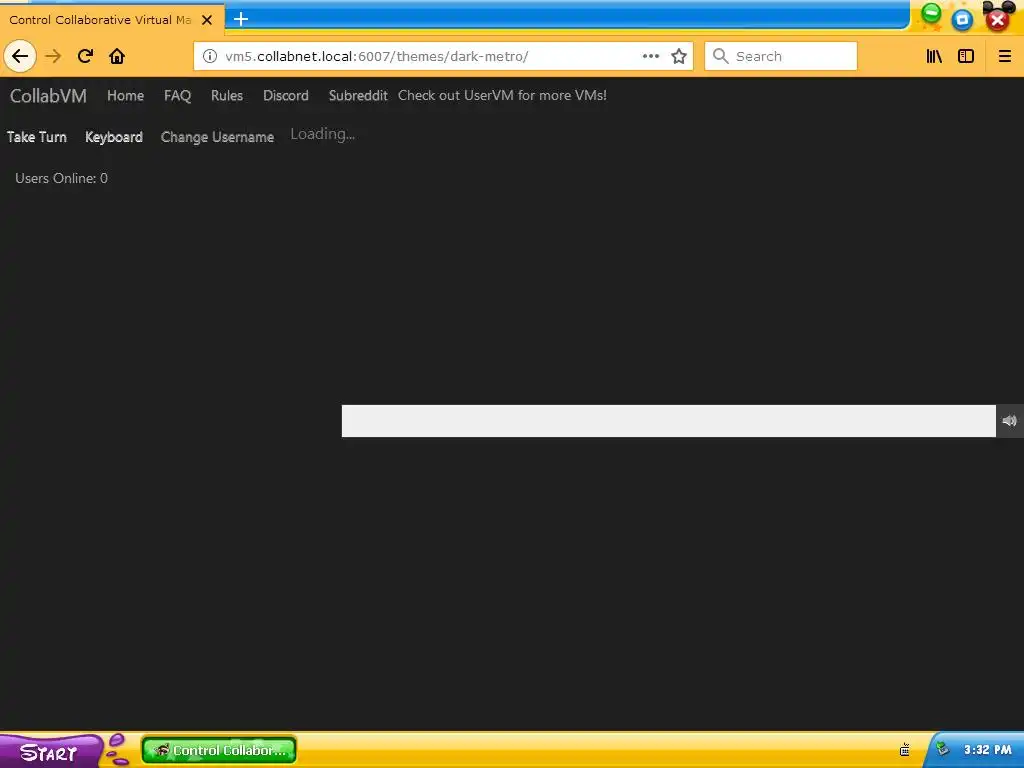Open the Discord link

[285, 95]
